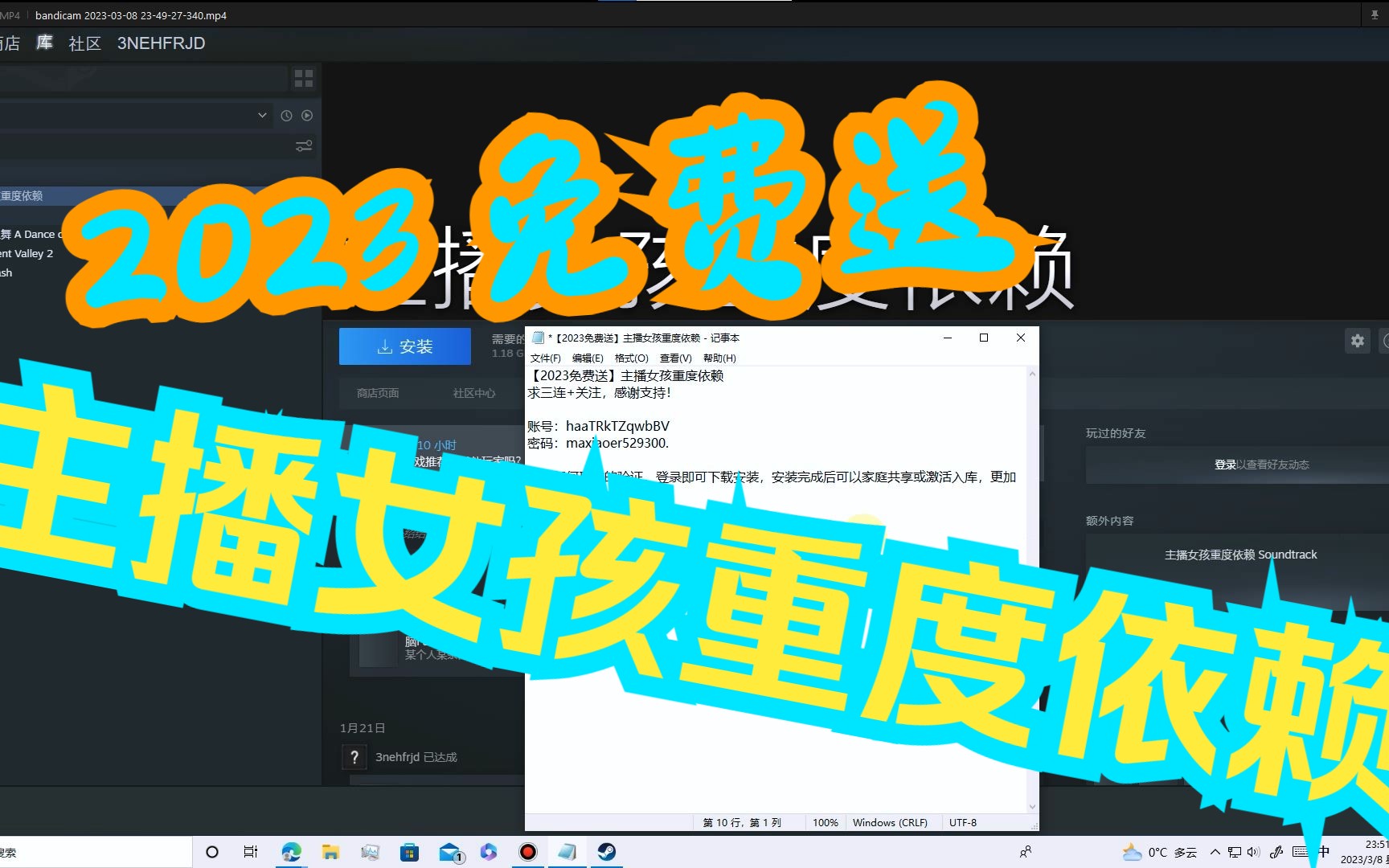Launch Microsoft Edge from the taskbar
1389x868 pixels.
(x=291, y=852)
